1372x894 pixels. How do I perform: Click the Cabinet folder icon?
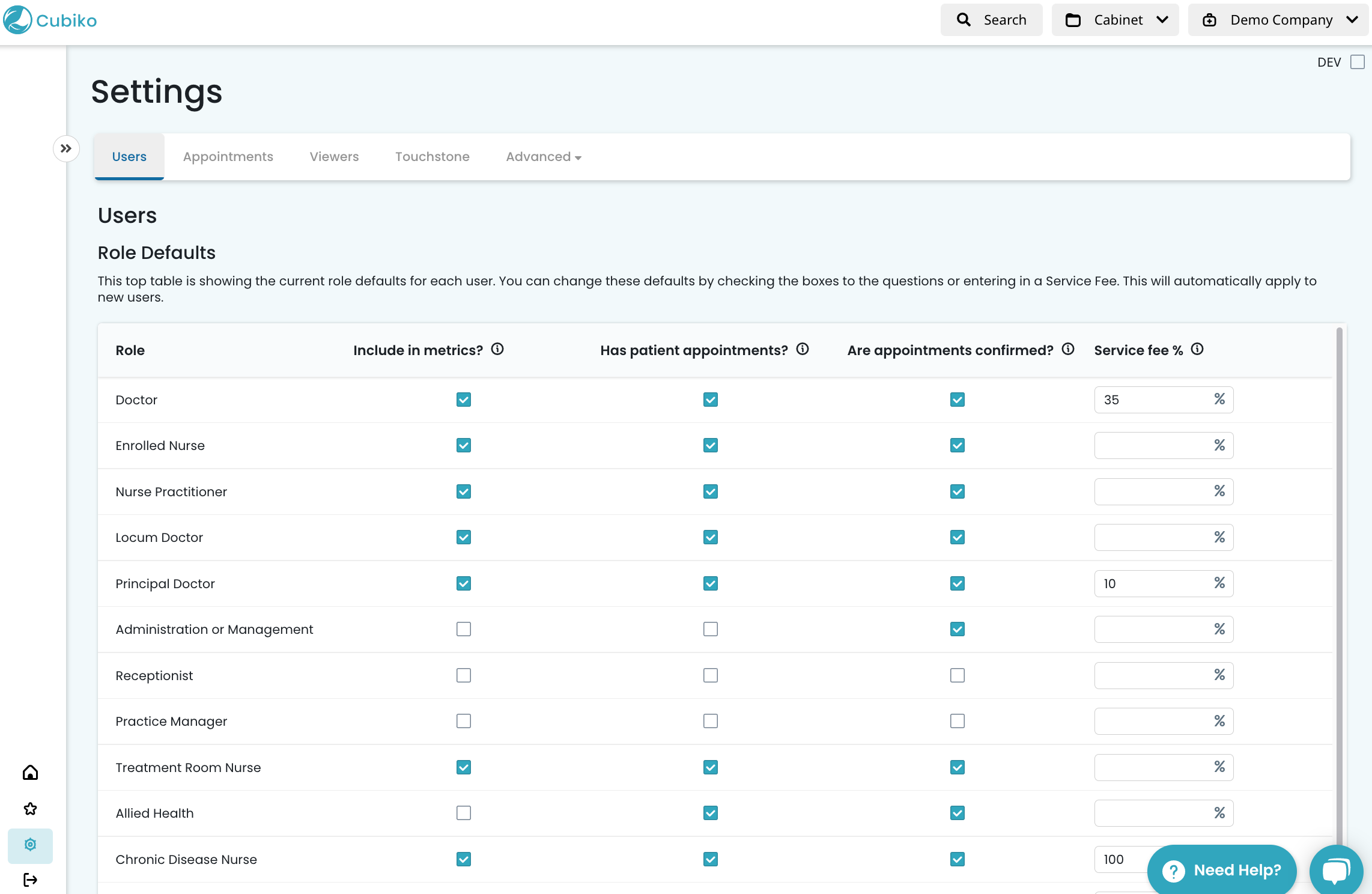[x=1075, y=19]
